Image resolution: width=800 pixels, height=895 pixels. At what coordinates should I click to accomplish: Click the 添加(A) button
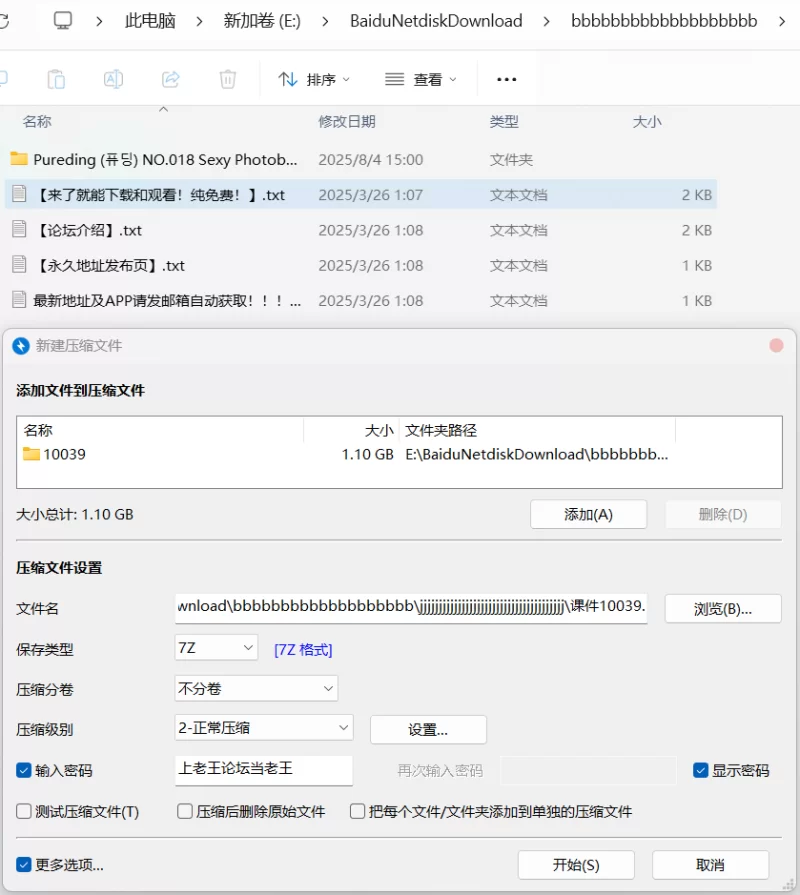[x=588, y=514]
